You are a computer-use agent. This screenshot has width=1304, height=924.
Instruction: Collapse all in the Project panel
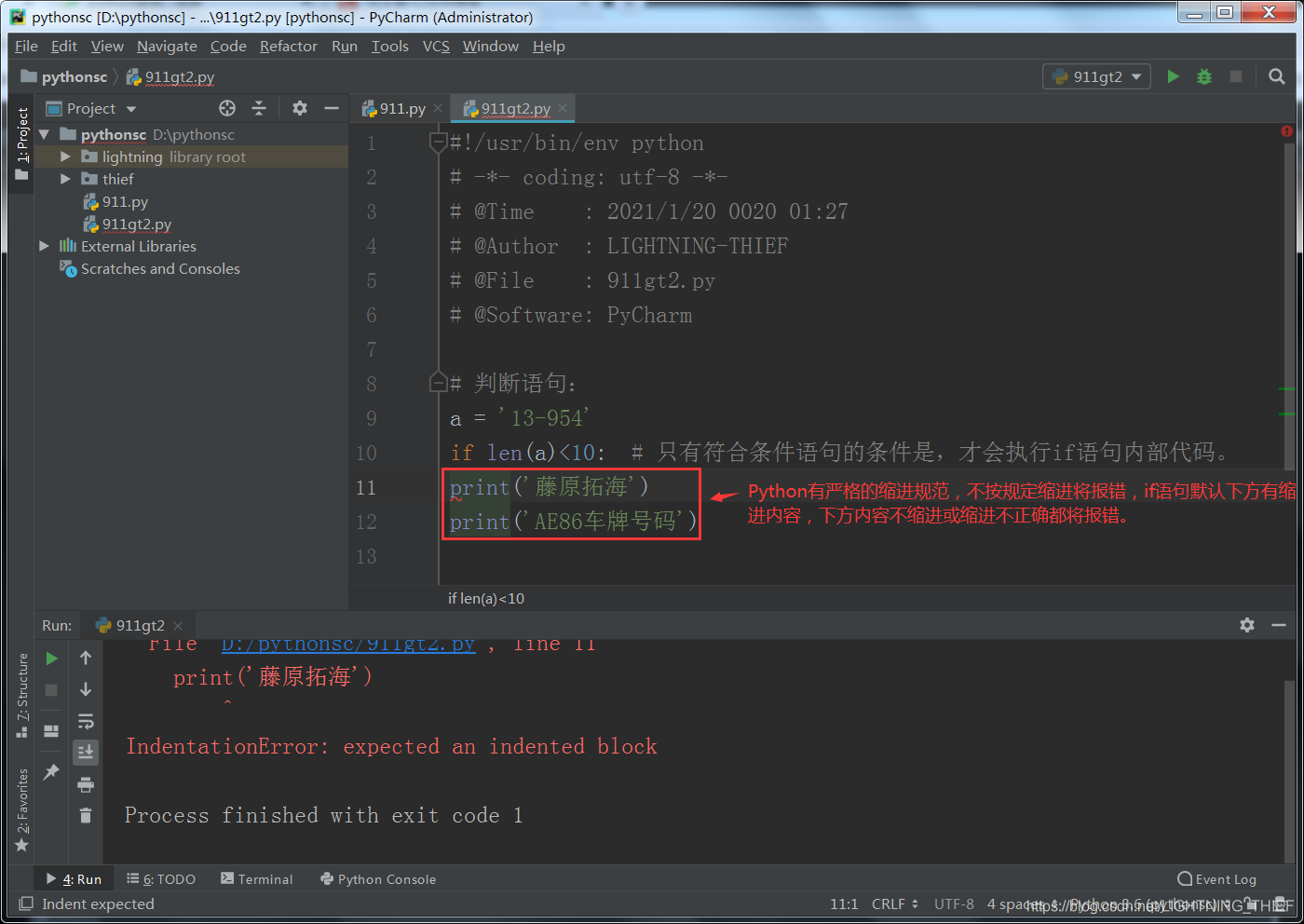(x=259, y=108)
